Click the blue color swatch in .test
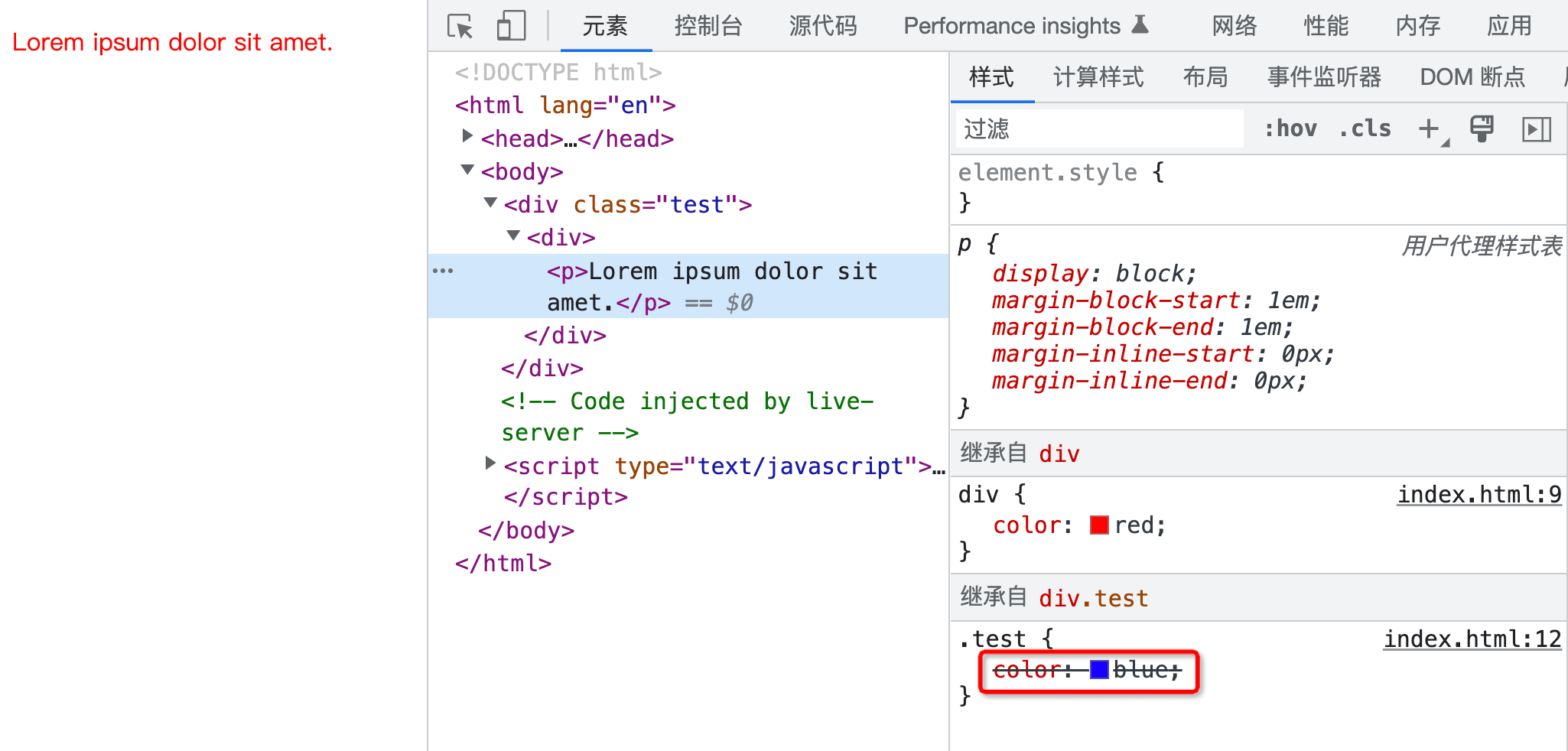 tap(1099, 670)
